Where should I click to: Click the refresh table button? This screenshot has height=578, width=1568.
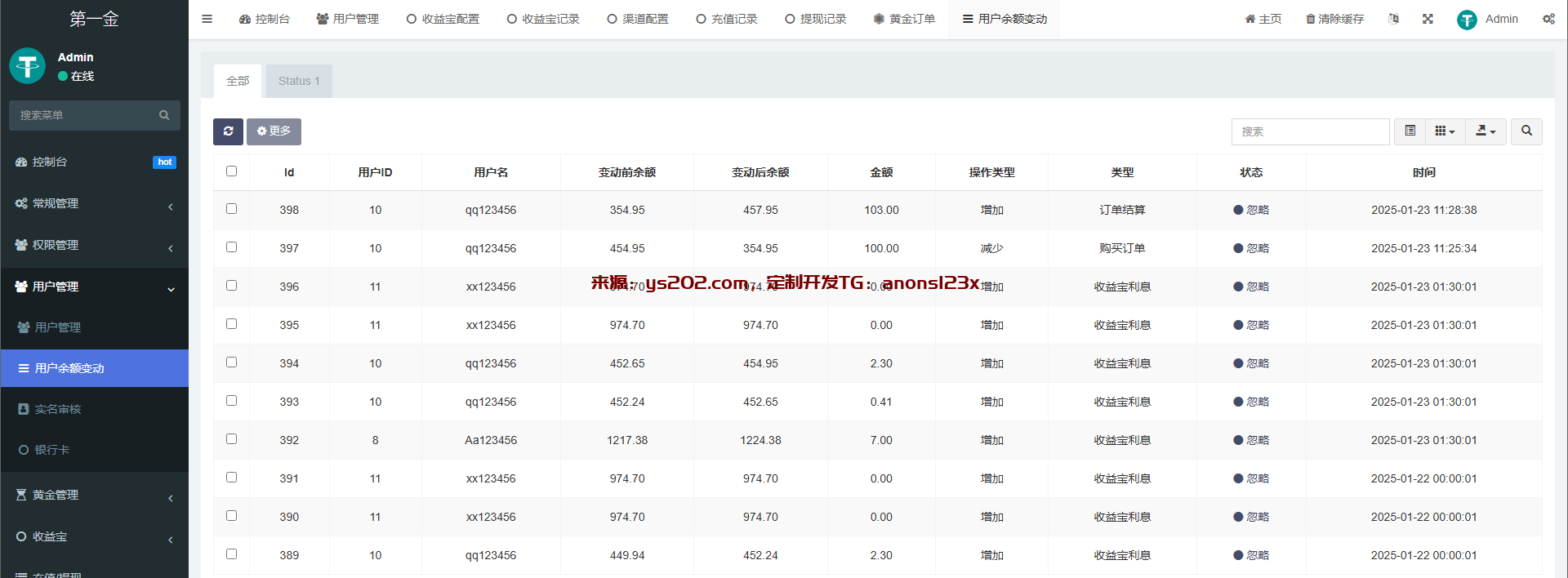228,131
